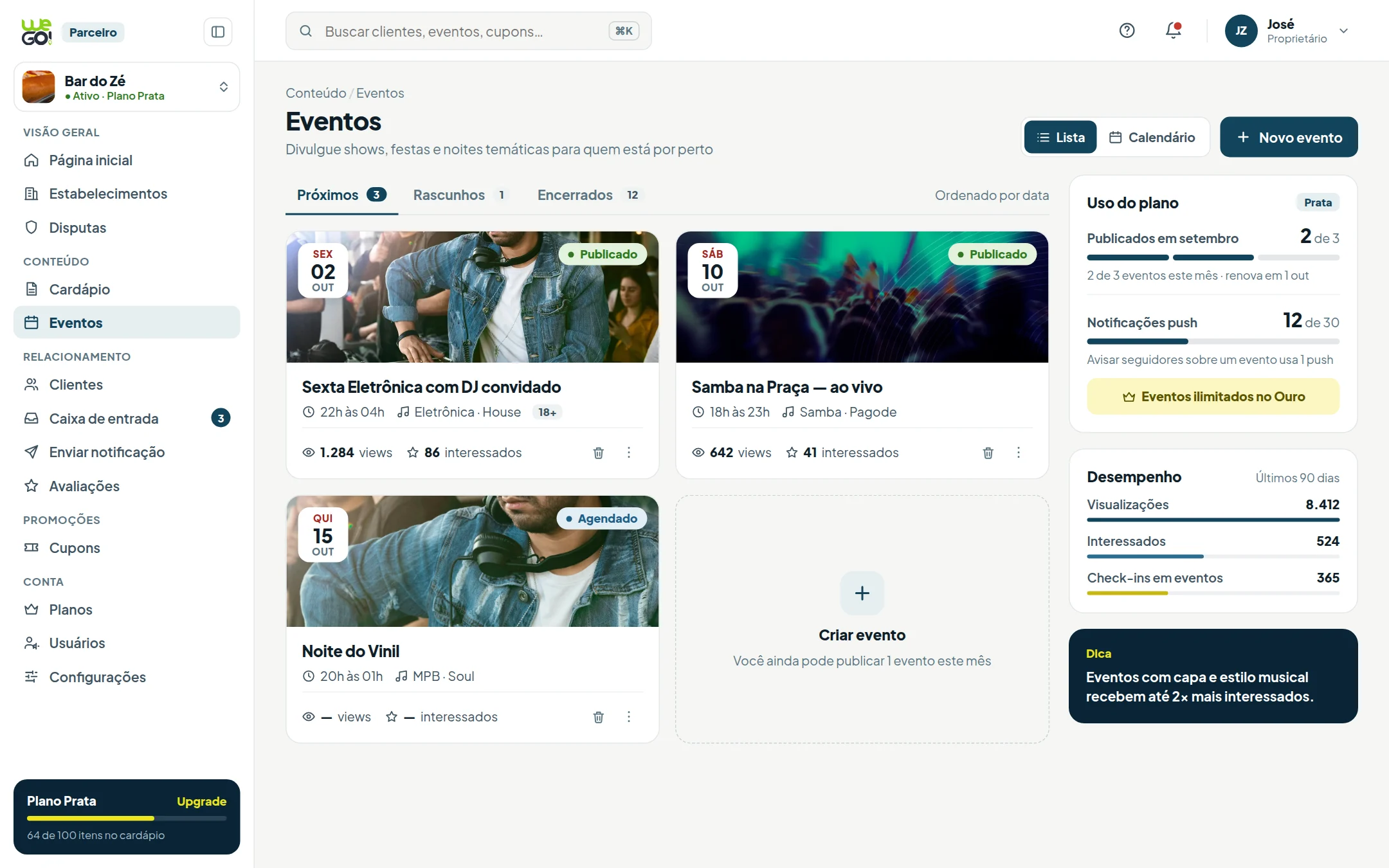The width and height of the screenshot is (1389, 868).
Task: Go to Estabelecimentos in the sidebar
Action: click(127, 194)
